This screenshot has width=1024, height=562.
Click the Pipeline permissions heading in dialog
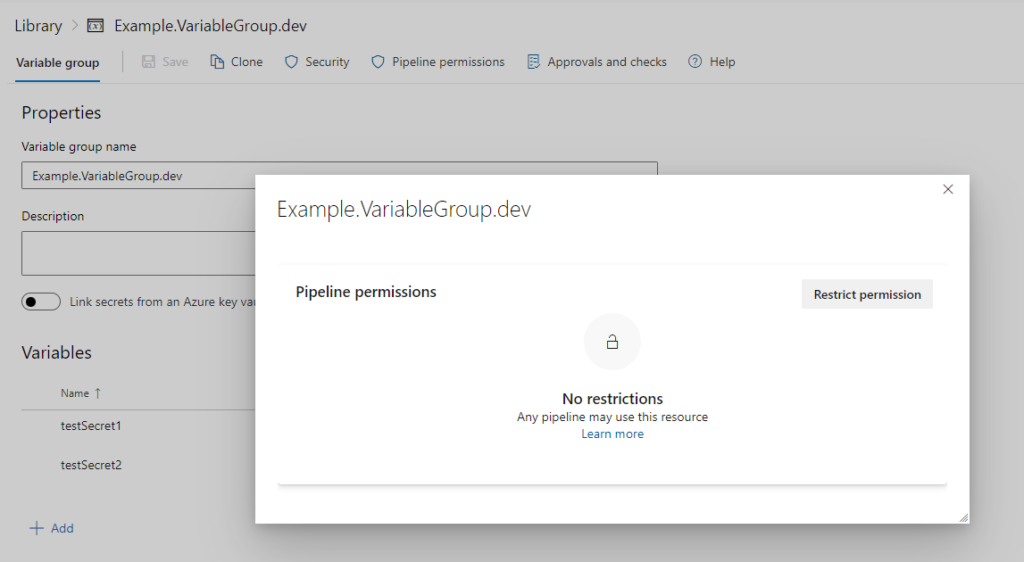366,292
